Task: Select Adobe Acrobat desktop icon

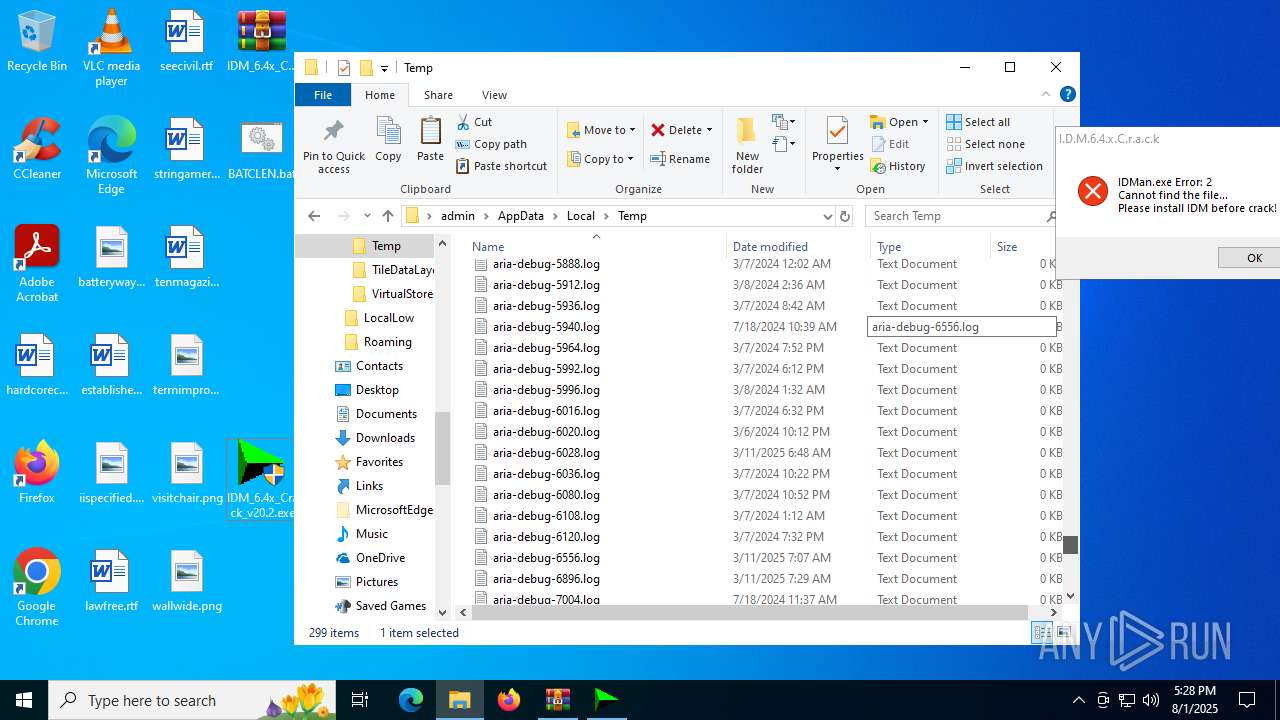Action: (x=37, y=264)
